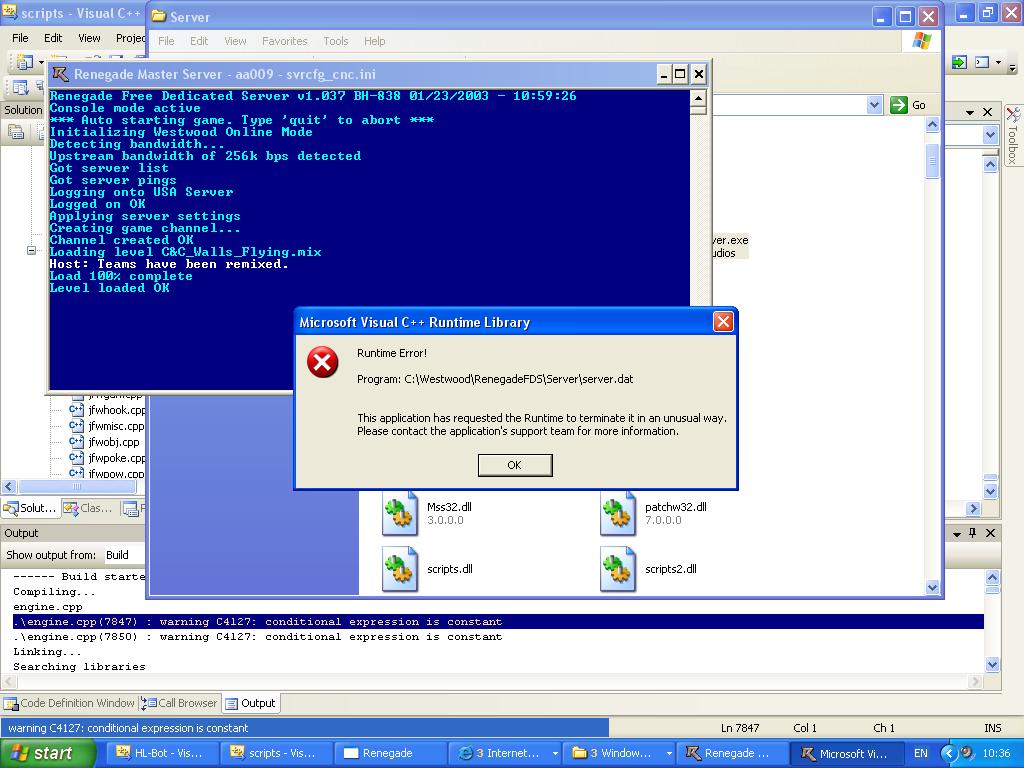Screen dimensions: 1024x768
Task: Open the Favorites menu in Server window
Action: (284, 41)
